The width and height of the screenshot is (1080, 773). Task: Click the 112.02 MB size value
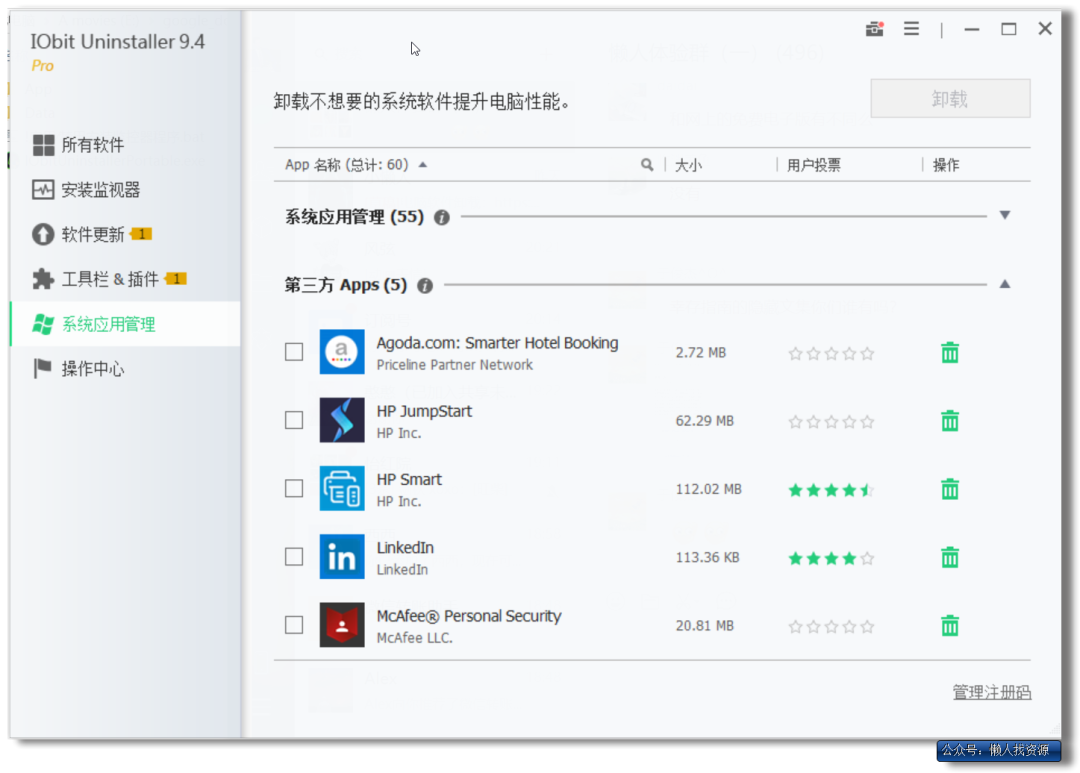(x=709, y=489)
